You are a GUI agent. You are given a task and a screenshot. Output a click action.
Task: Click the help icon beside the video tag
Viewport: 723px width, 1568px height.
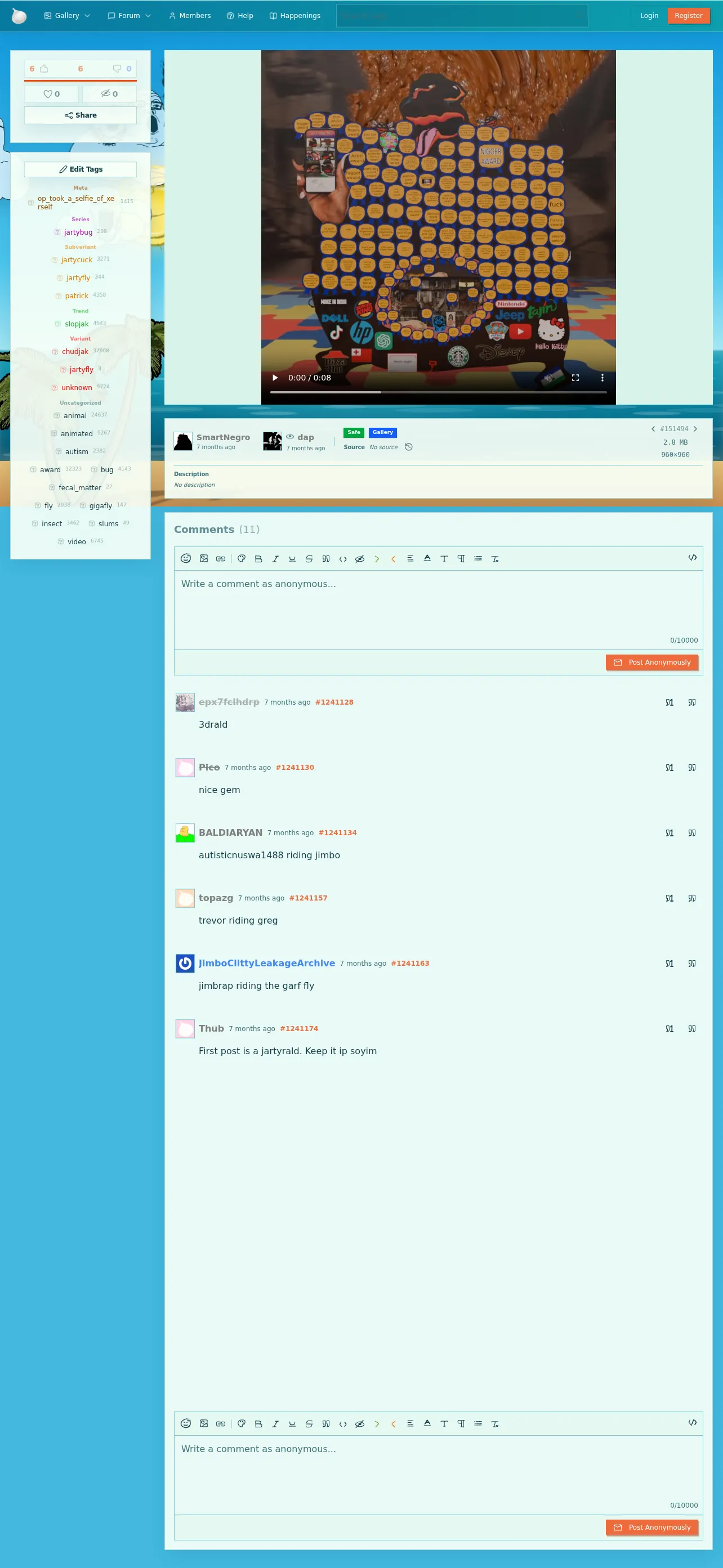pyautogui.click(x=61, y=542)
